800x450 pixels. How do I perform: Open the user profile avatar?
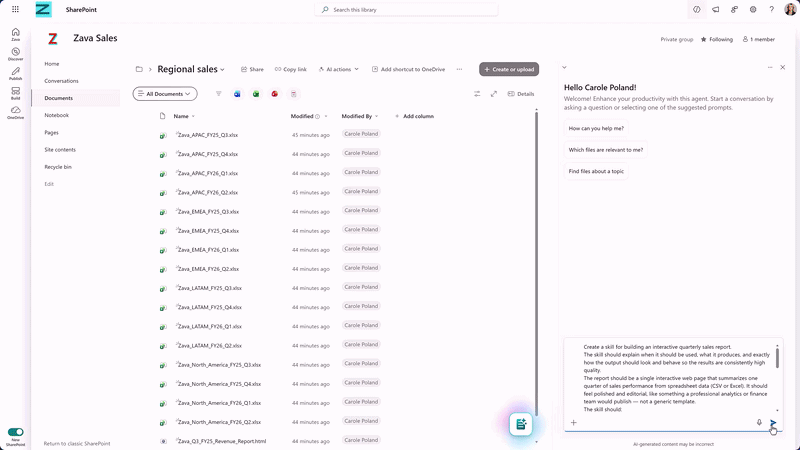coord(790,9)
